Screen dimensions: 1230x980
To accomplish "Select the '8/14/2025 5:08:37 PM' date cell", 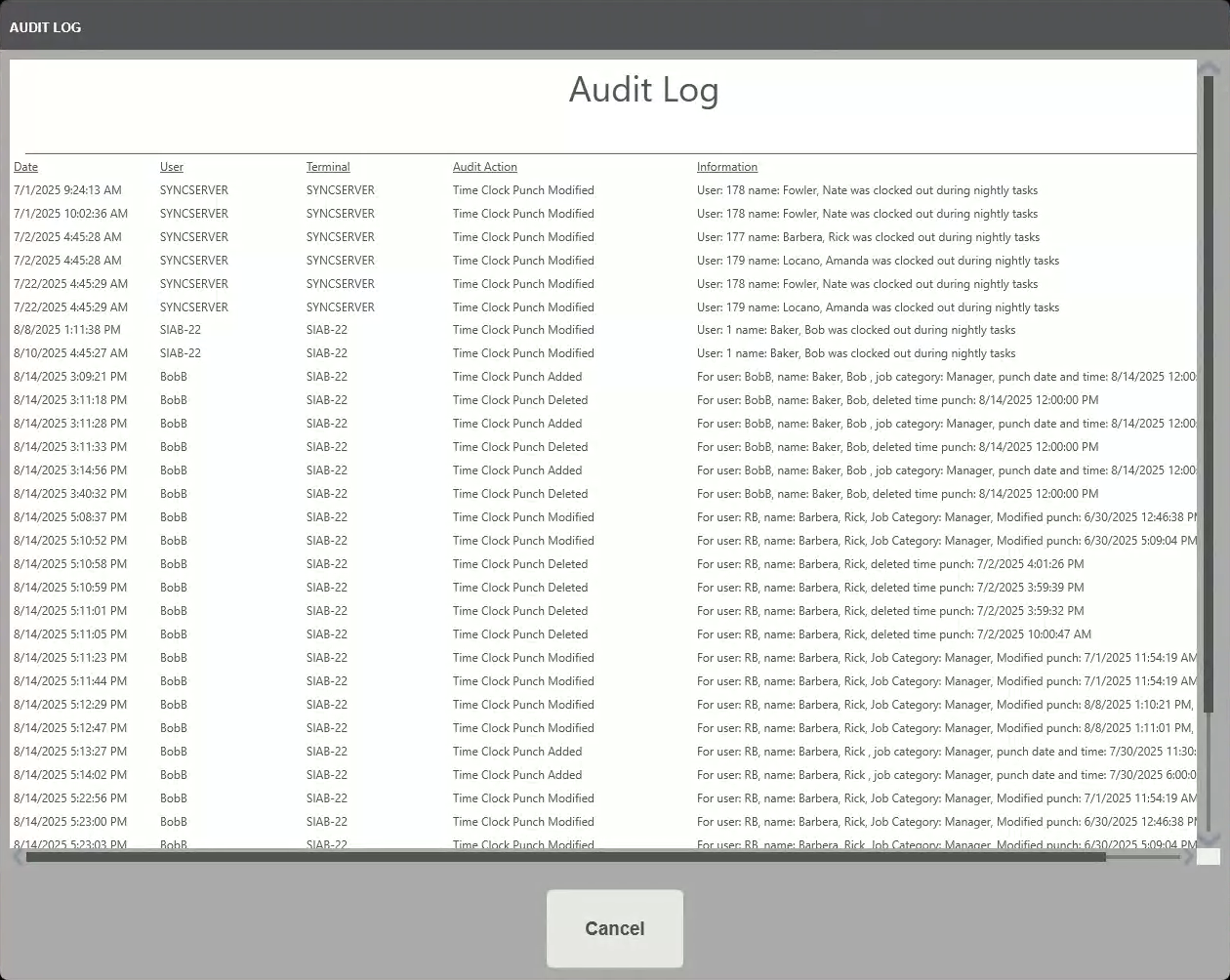I will click(70, 517).
